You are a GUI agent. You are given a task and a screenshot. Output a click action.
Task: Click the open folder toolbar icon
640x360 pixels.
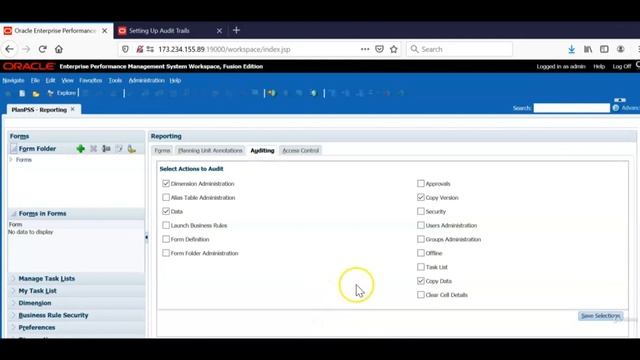click(36, 93)
